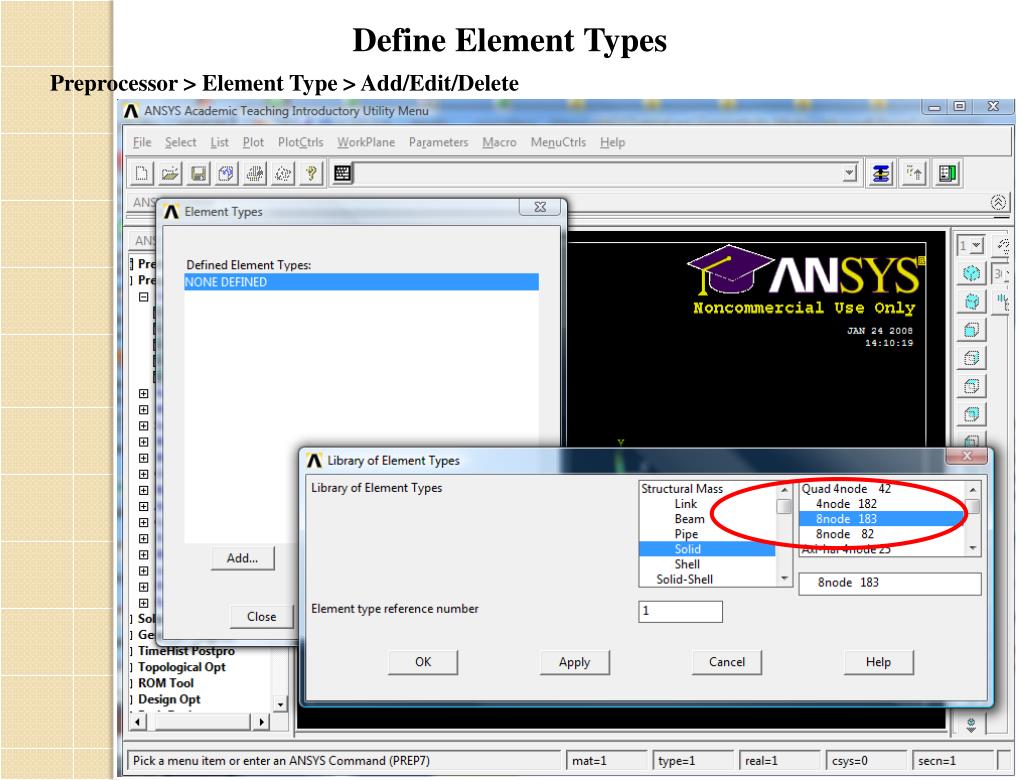Open the Select menu

[180, 142]
